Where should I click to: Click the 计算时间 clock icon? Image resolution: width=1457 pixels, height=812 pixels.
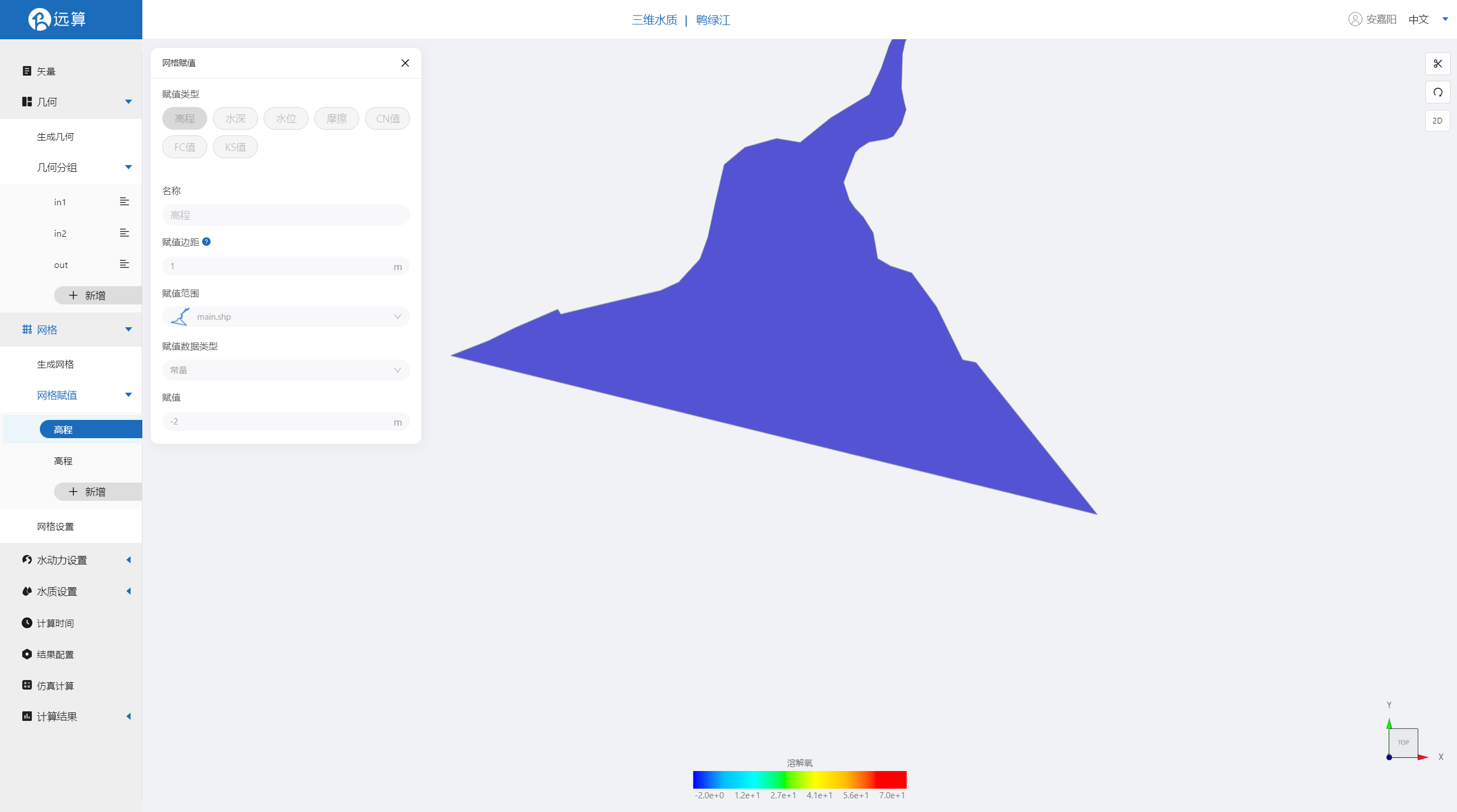pyautogui.click(x=27, y=623)
